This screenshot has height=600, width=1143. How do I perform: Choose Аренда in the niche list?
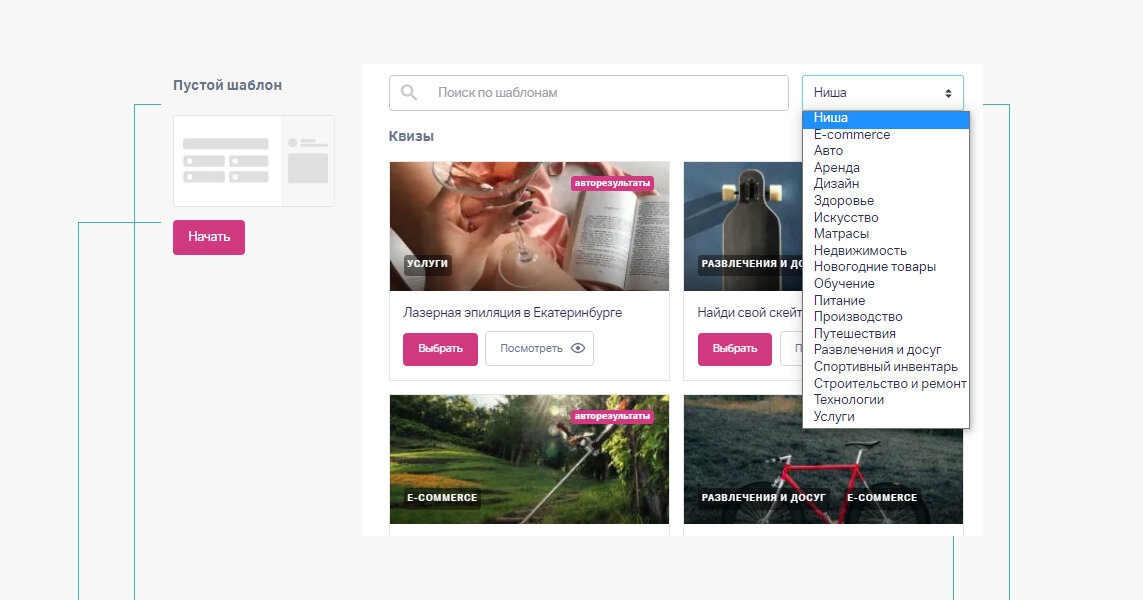(x=886, y=168)
